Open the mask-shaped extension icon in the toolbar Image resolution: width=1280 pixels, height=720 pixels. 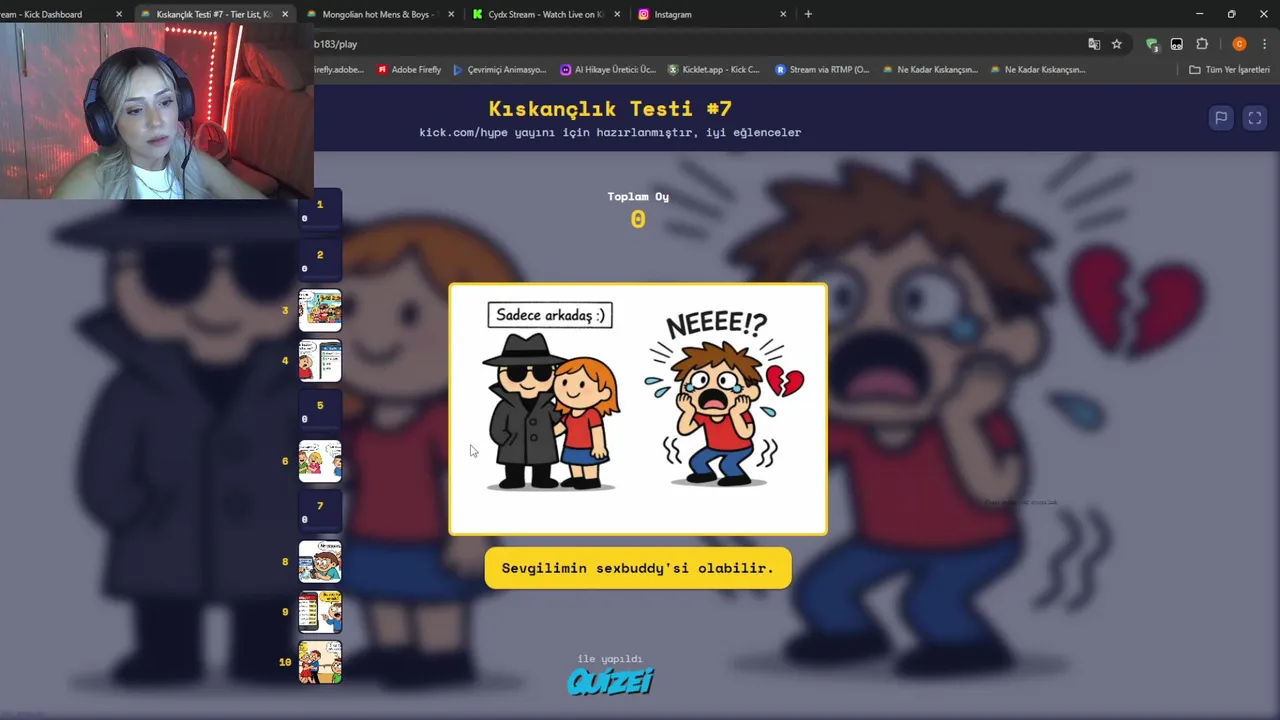pyautogui.click(x=1177, y=44)
